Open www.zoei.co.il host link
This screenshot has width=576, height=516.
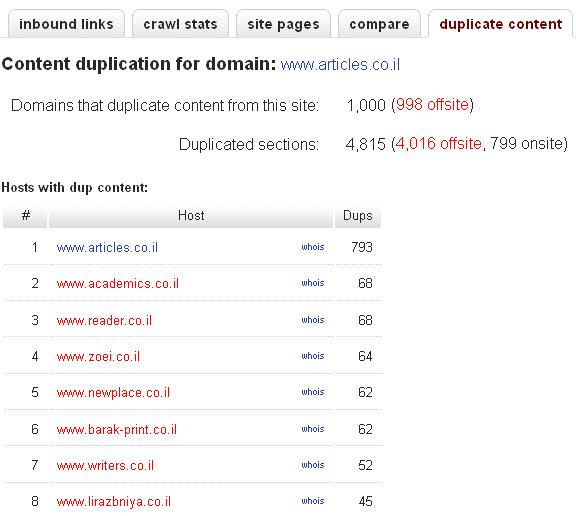coord(98,357)
